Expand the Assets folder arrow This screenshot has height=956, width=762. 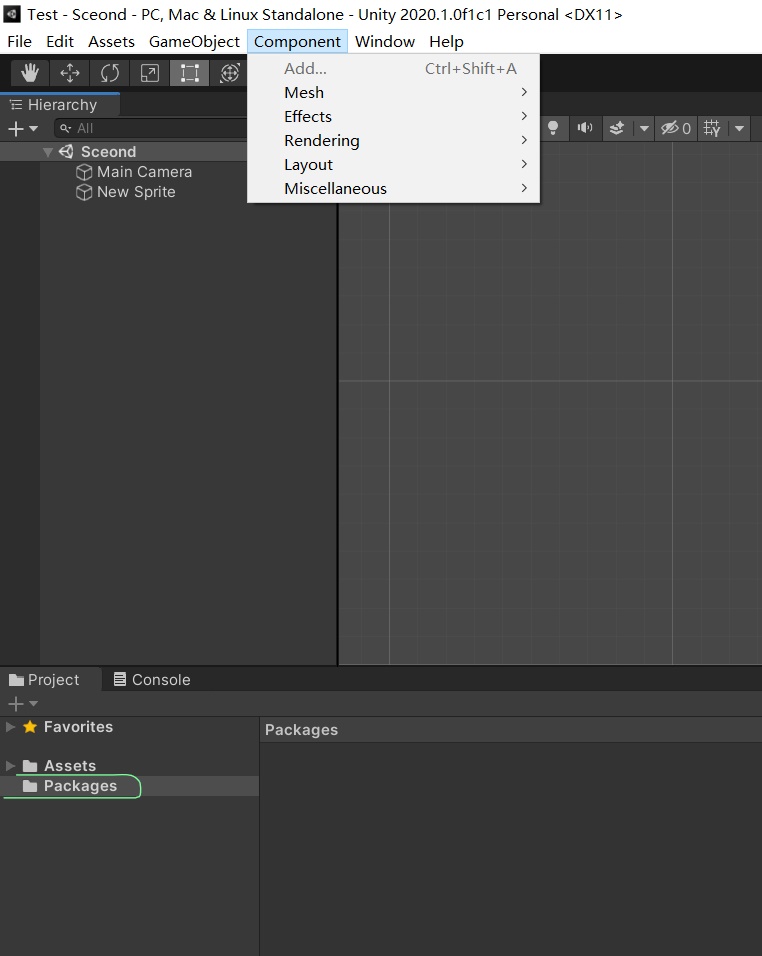[x=11, y=766]
